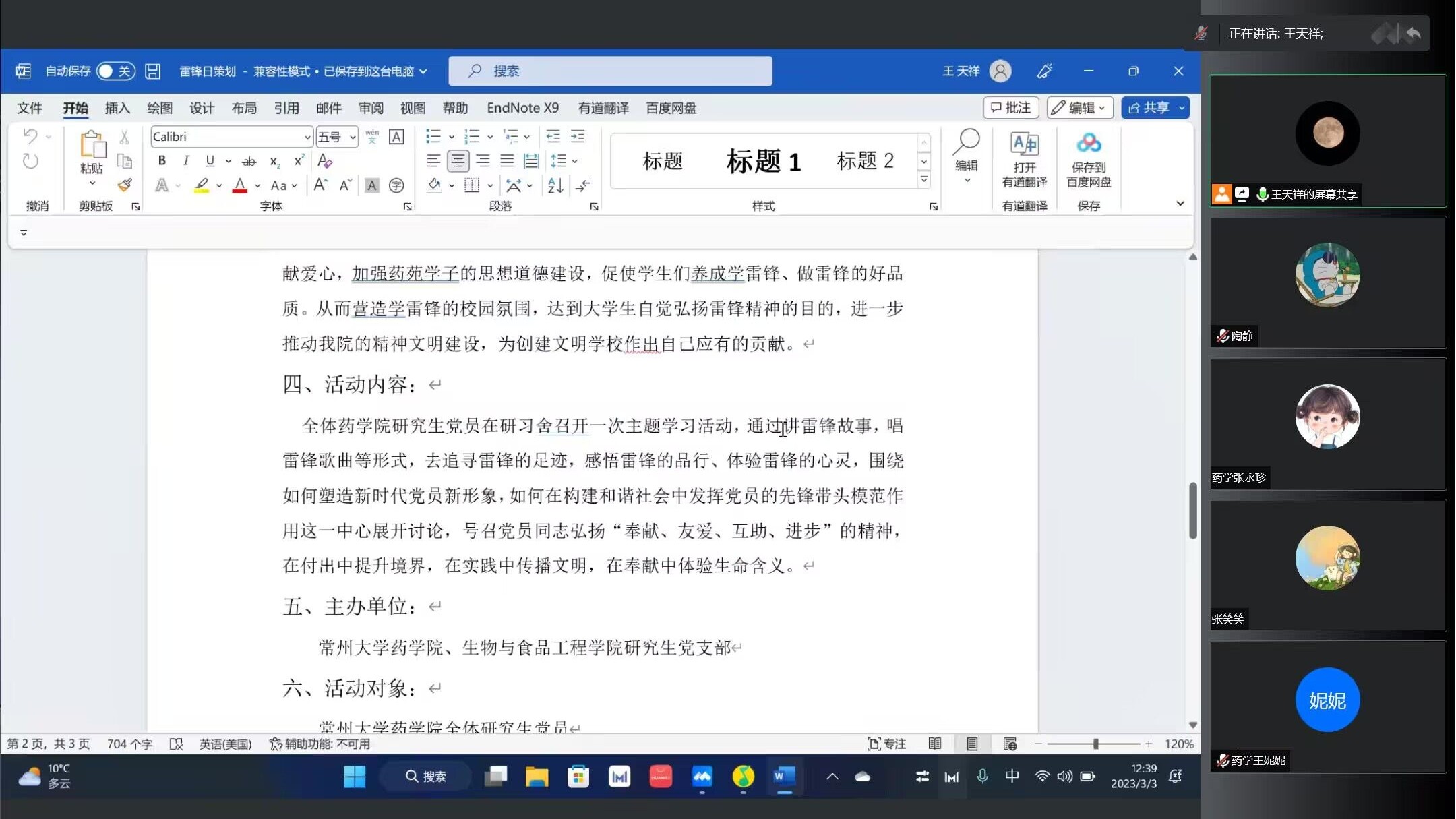This screenshot has height=819, width=1456.
Task: Open the font name Calibri dropdown
Action: 307,137
